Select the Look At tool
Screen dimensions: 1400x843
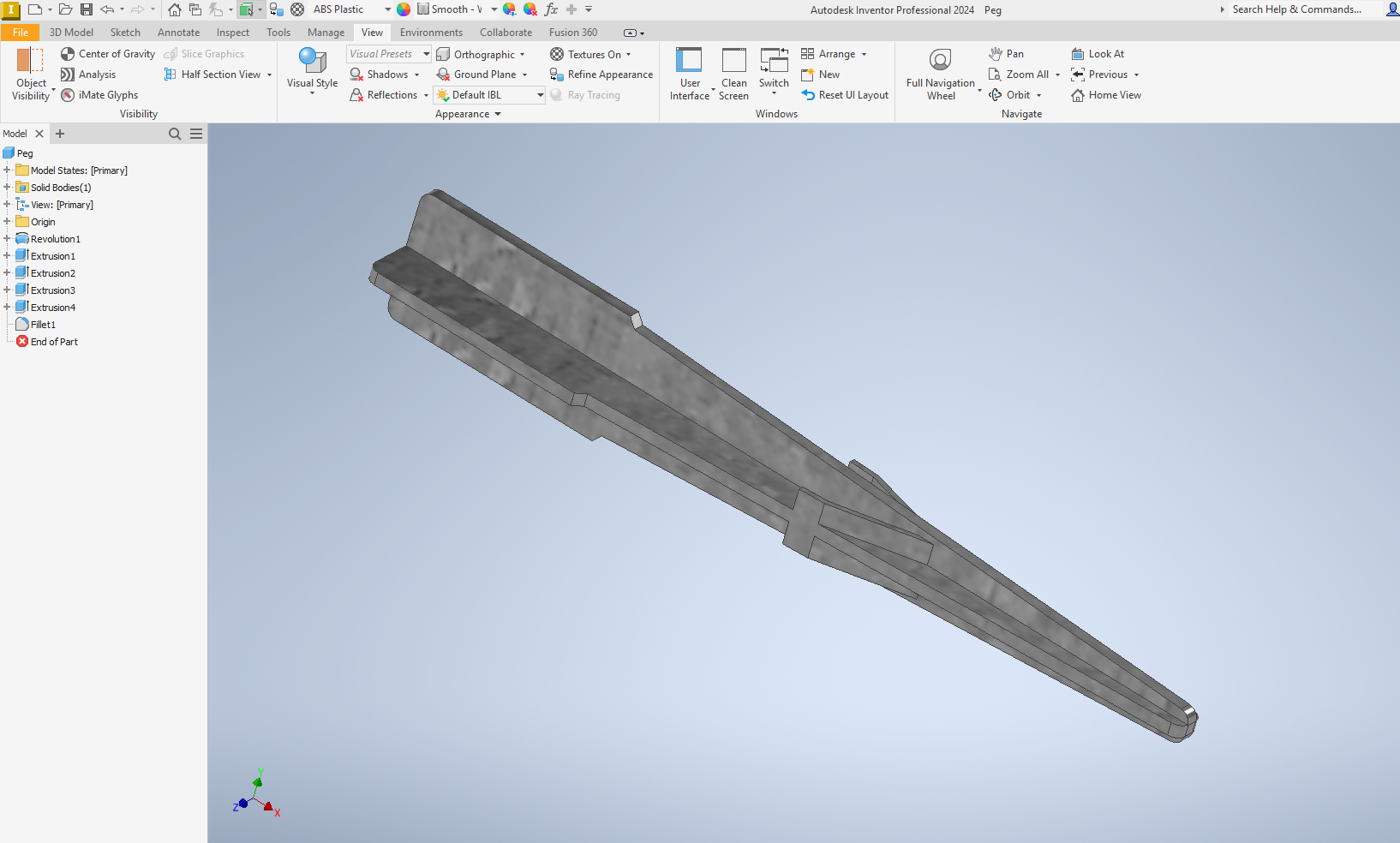click(x=1098, y=53)
